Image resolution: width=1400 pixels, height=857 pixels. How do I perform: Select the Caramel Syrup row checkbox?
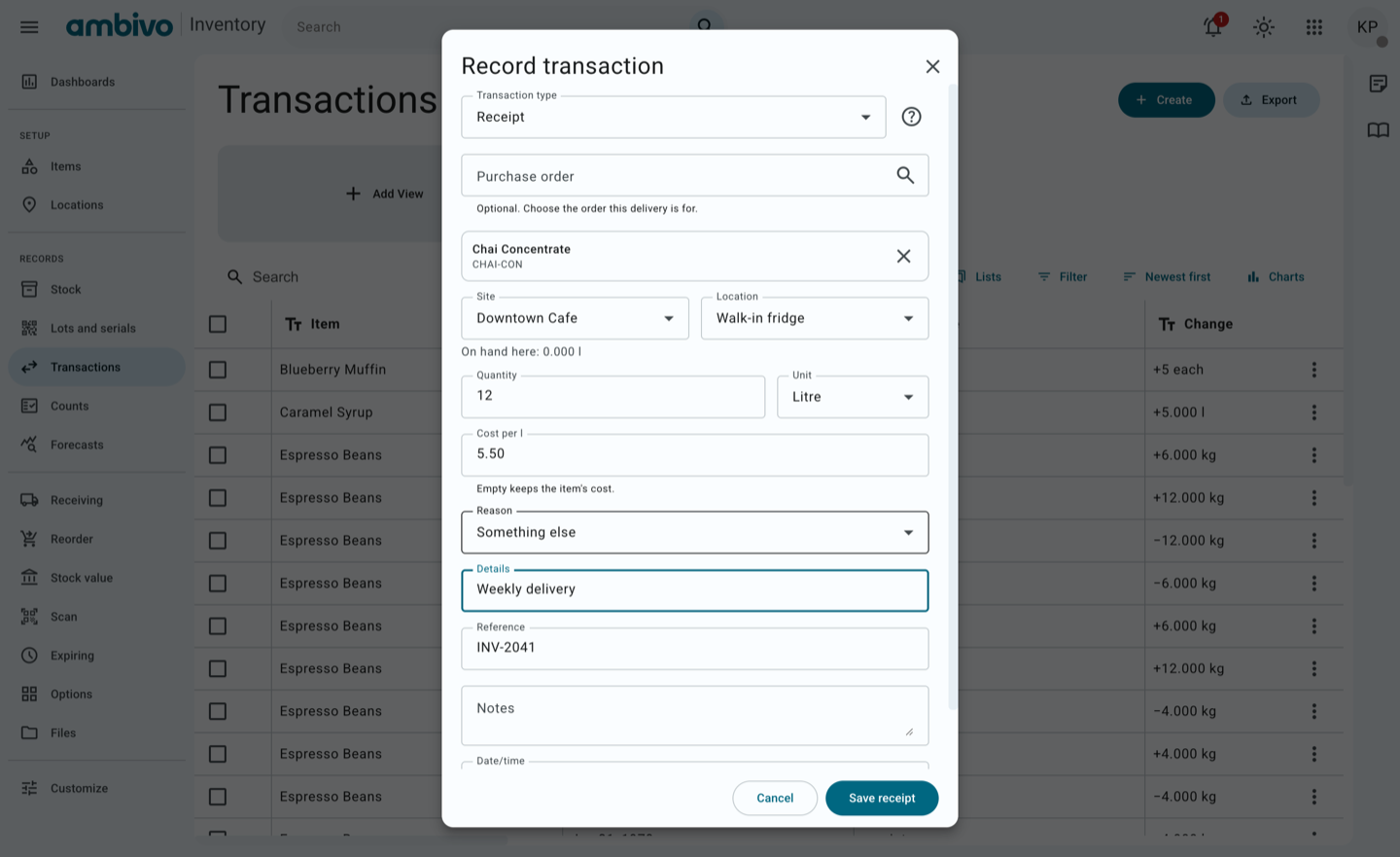(218, 412)
